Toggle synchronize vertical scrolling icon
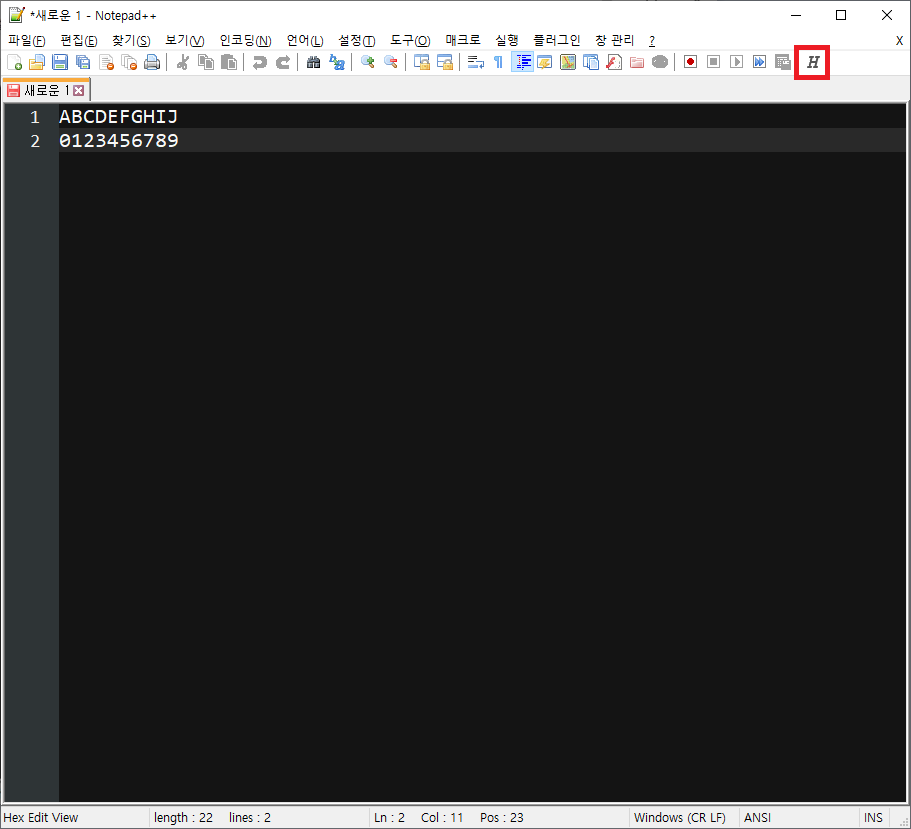Screen dimensions: 911x829 [421, 62]
